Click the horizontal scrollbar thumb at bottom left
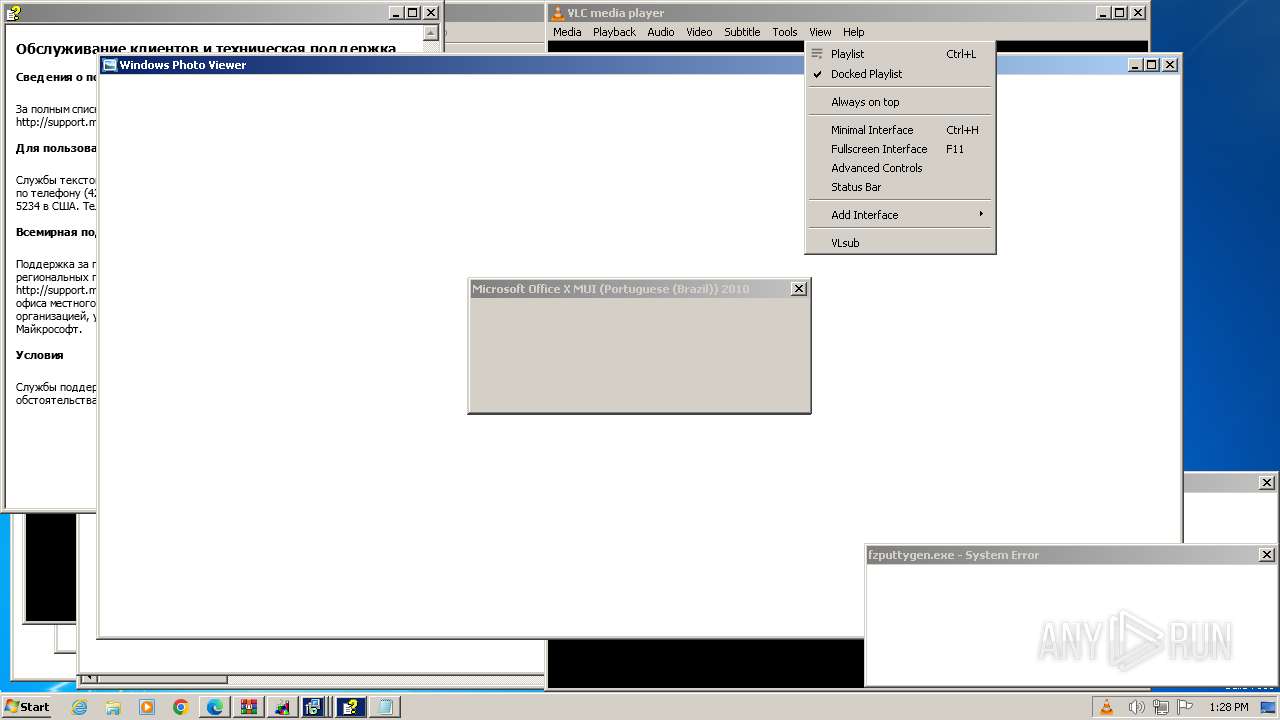 pos(163,679)
